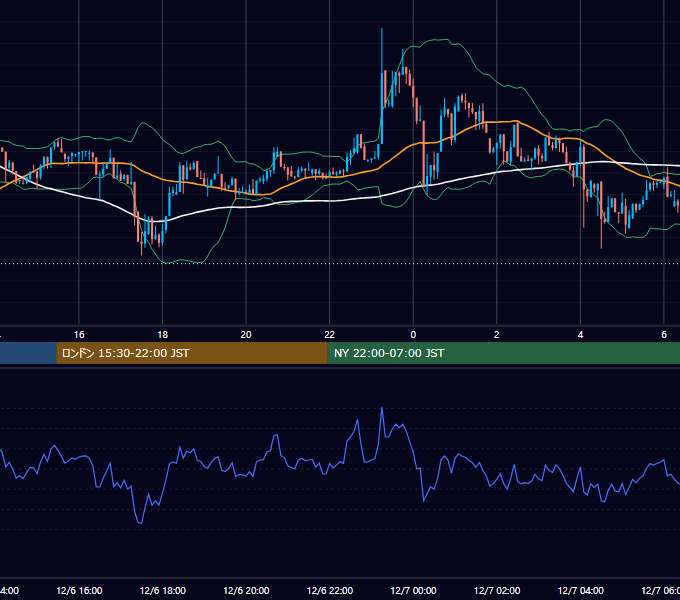Click the blue session bar left of ロンドン
The height and width of the screenshot is (600, 680).
[x=28, y=353]
